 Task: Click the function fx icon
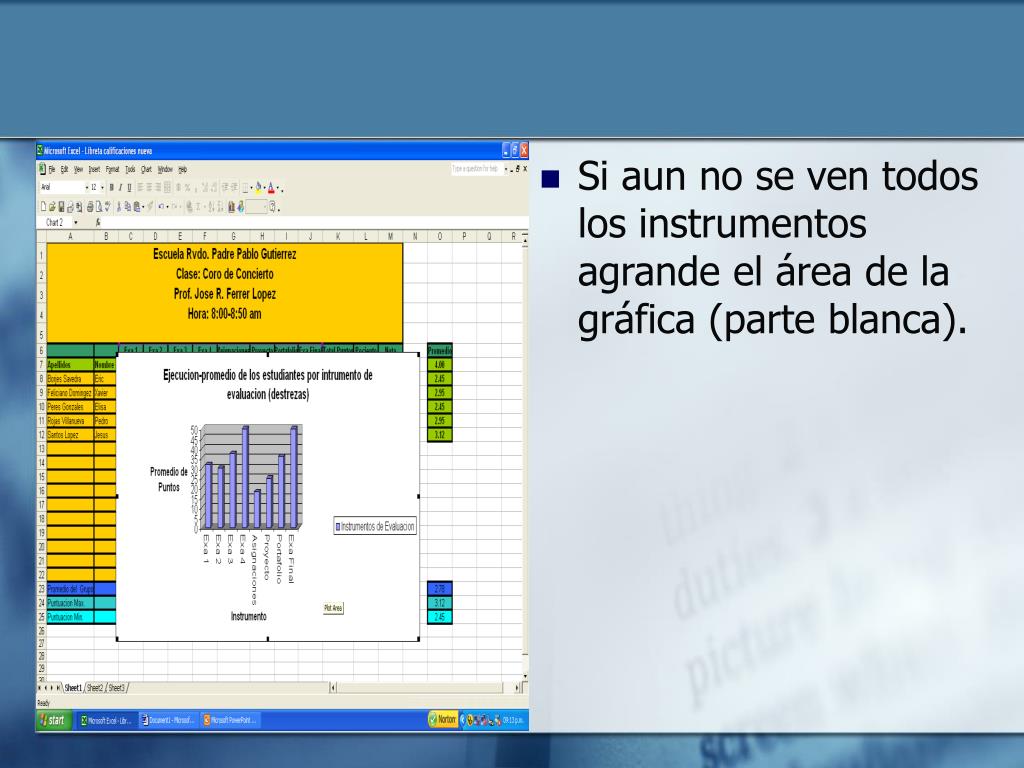click(x=98, y=222)
